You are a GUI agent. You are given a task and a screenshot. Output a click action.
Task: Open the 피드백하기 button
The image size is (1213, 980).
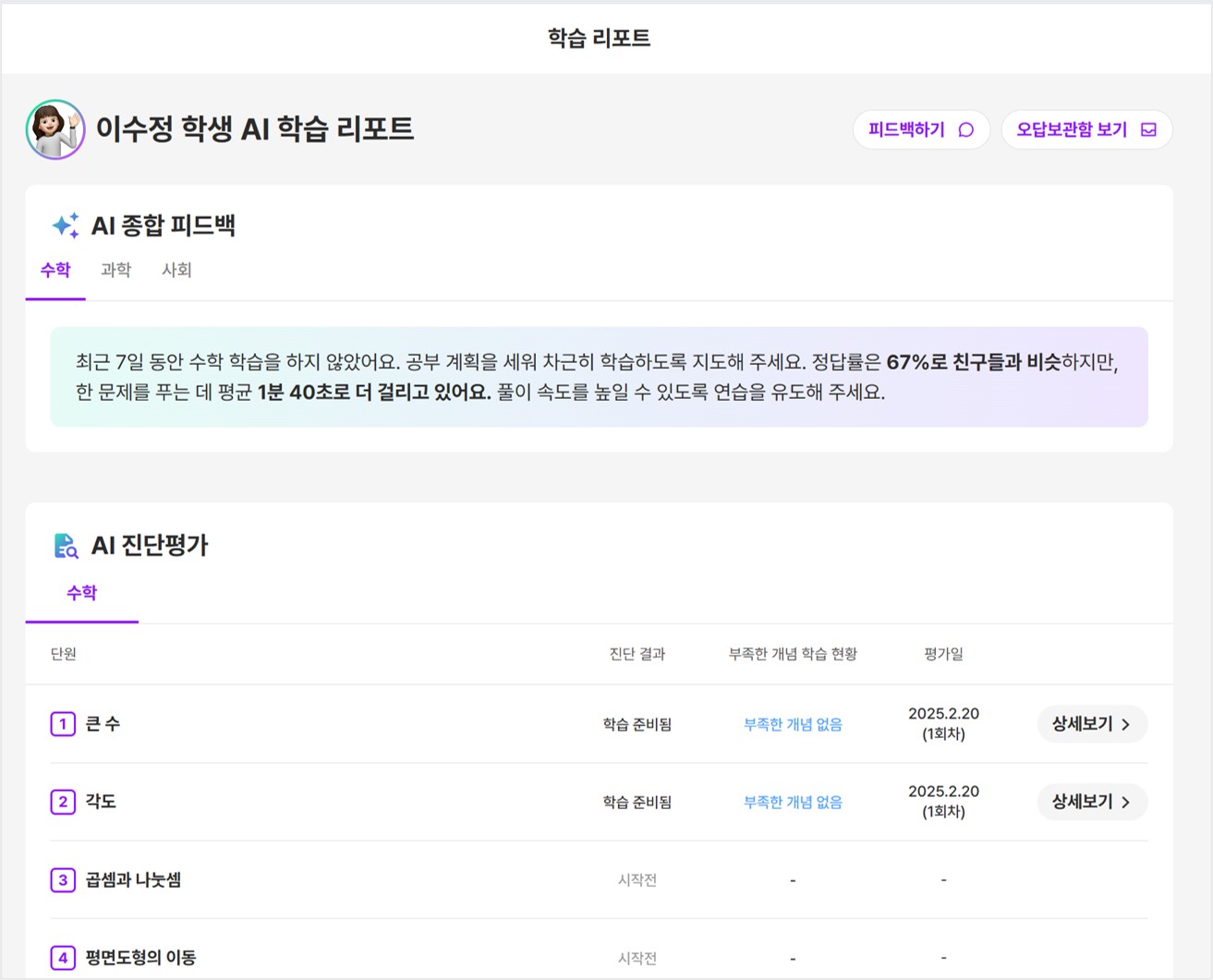point(921,130)
